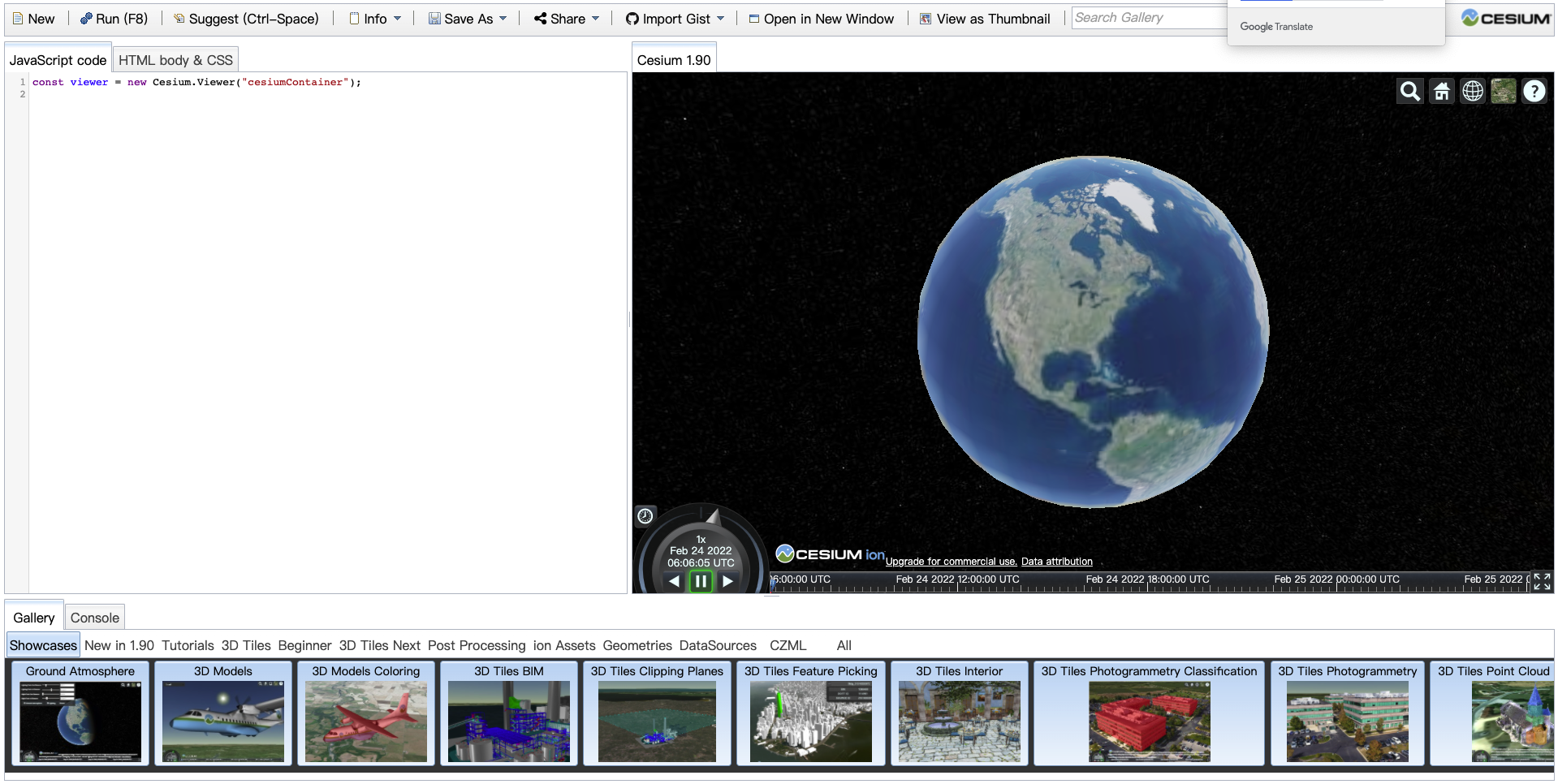Viewport: 1558px width, 784px height.
Task: Click Open in New Window
Action: point(821,19)
